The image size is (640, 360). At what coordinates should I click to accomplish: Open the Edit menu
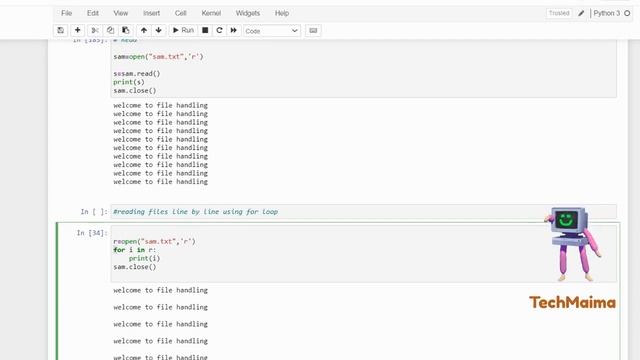pyautogui.click(x=93, y=13)
